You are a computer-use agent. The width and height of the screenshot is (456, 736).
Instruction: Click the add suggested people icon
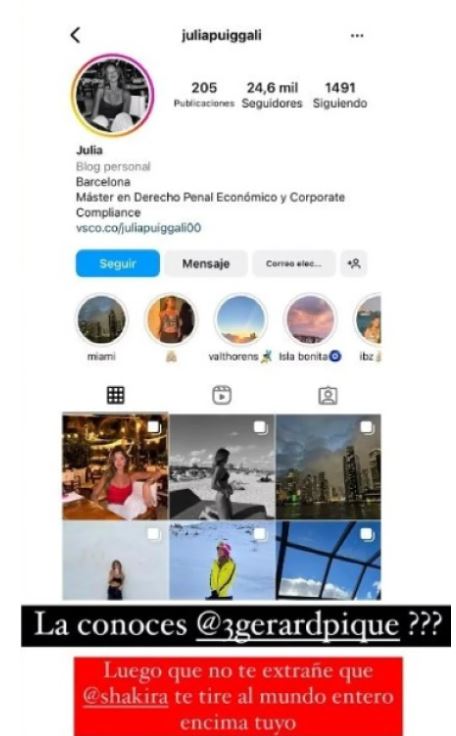tap(354, 263)
